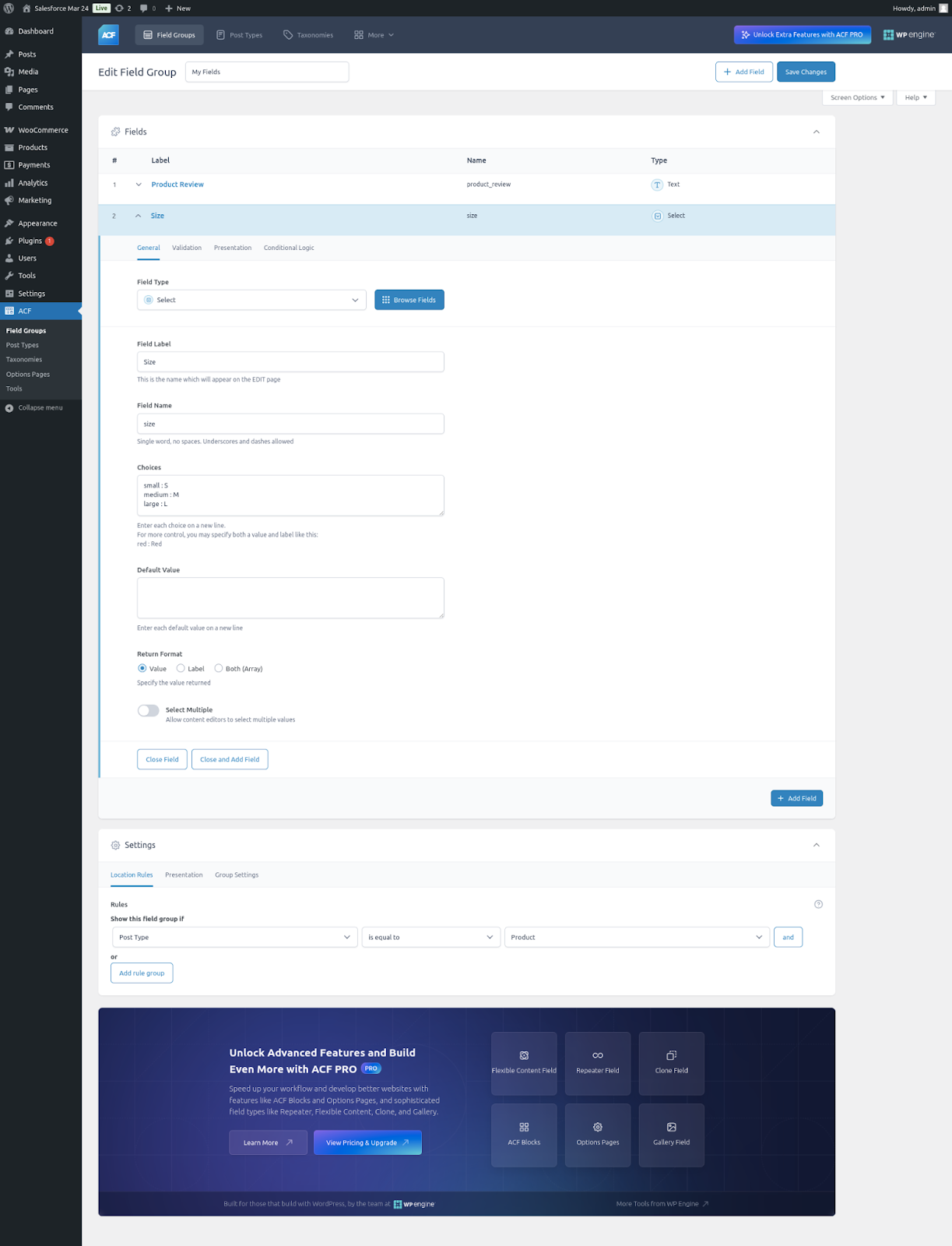Click the Repeater Field tile
Viewport: 952px width, 1246px height.
coord(597,1063)
